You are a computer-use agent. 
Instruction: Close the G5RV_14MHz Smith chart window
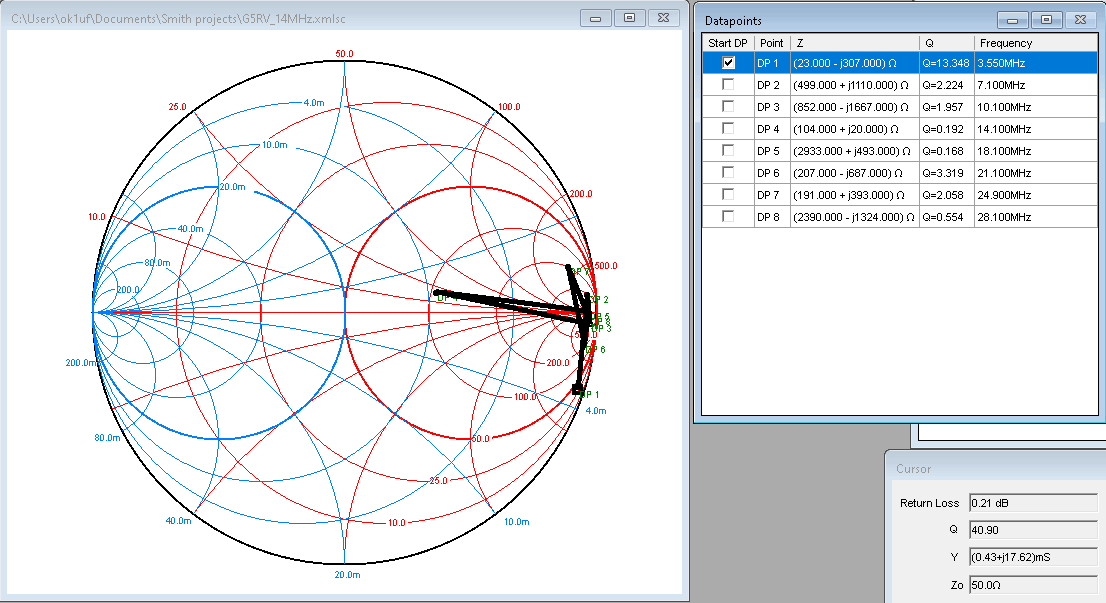[663, 18]
